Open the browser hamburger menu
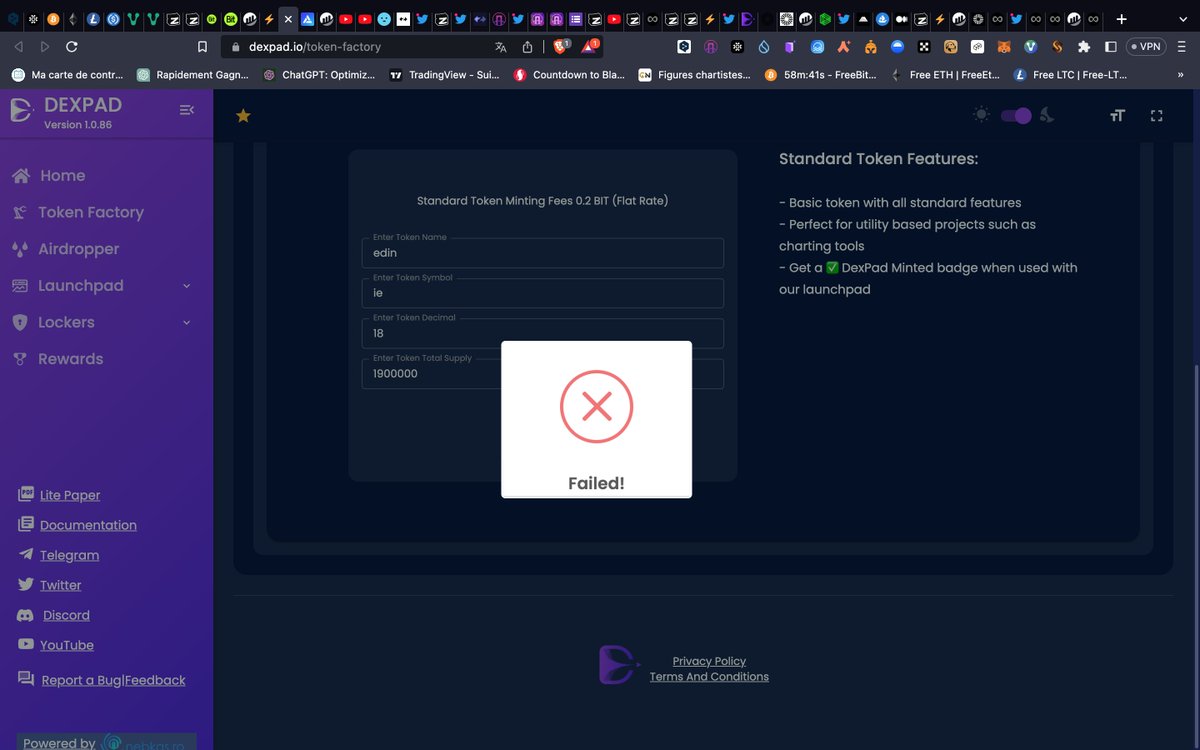The width and height of the screenshot is (1200, 750). 1182,46
